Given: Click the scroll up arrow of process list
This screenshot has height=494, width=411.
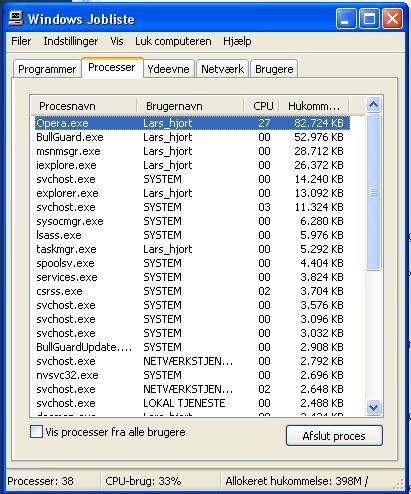Looking at the screenshot, I should click(x=373, y=105).
